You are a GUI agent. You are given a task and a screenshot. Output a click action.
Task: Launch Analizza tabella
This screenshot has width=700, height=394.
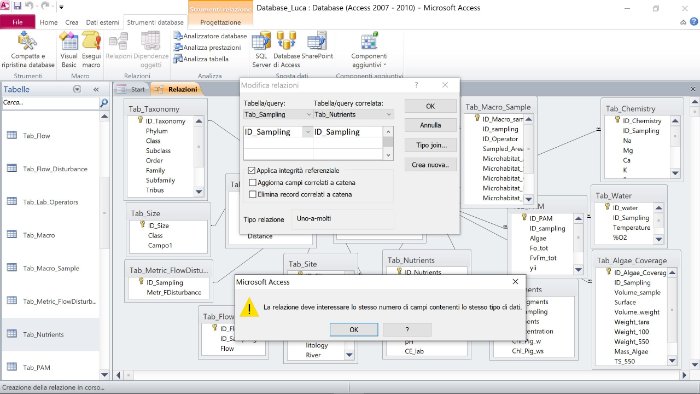click(x=201, y=58)
